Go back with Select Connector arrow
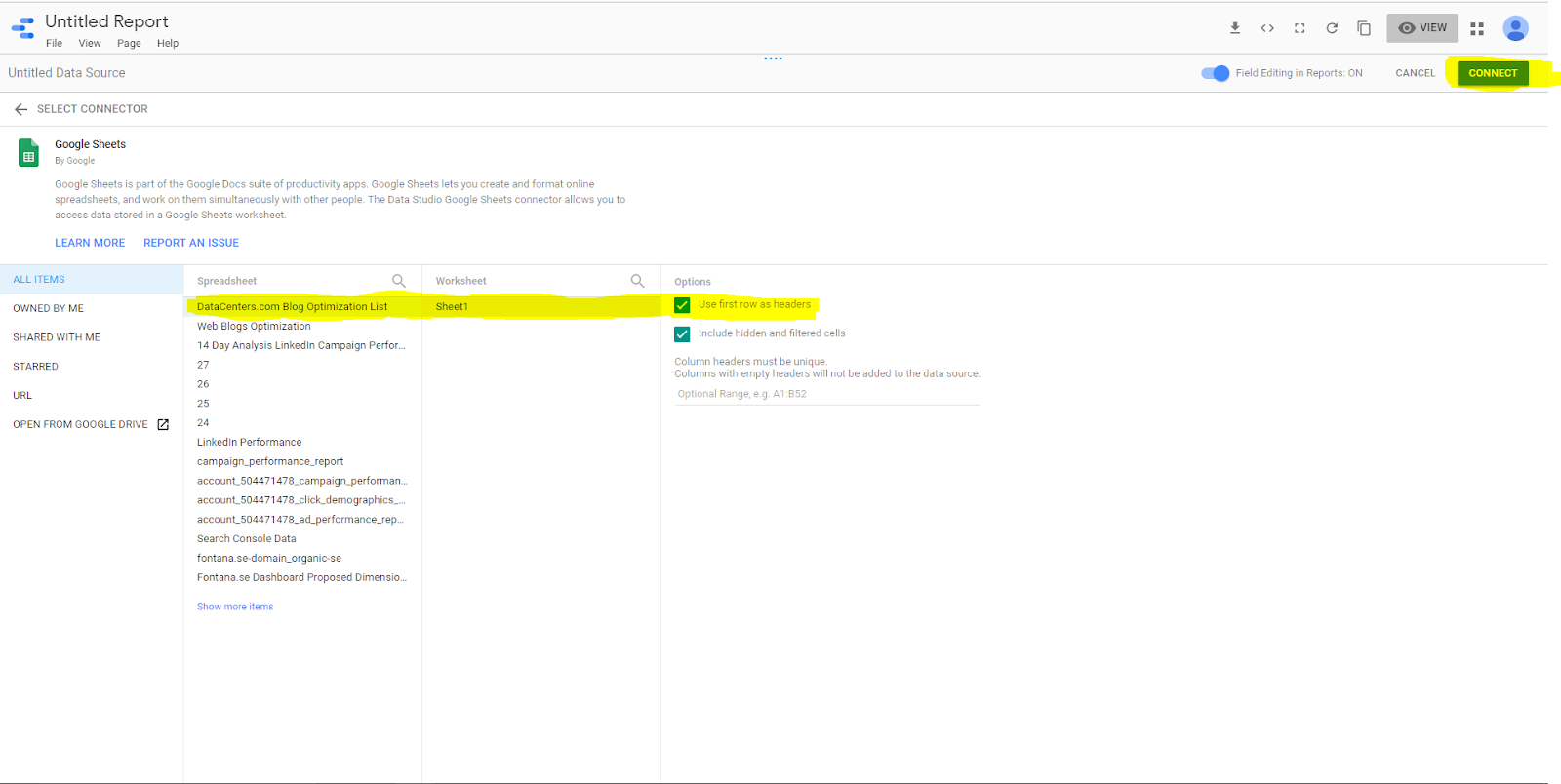The image size is (1561, 784). 21,109
